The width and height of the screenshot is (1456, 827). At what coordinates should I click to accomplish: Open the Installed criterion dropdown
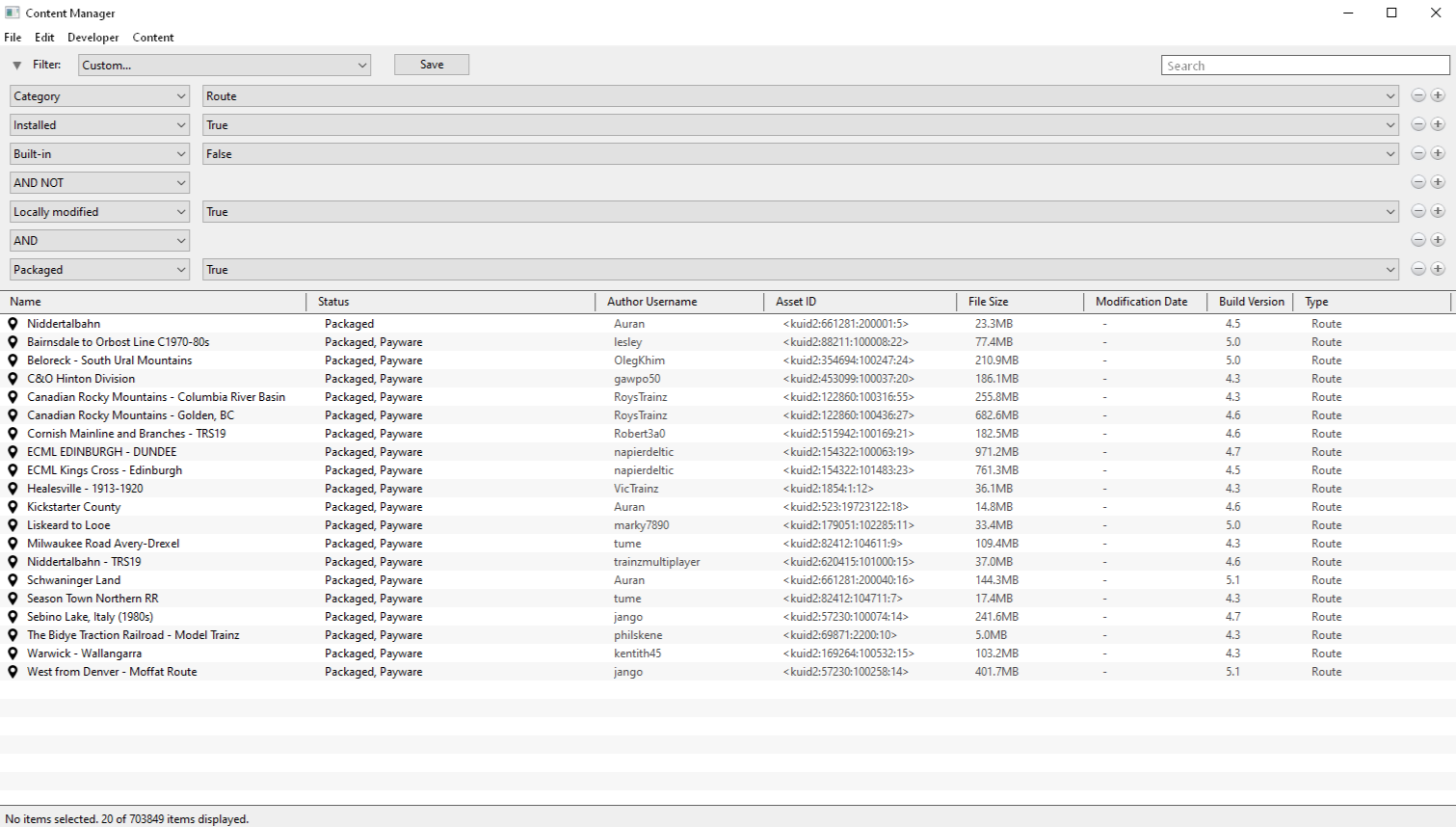click(x=99, y=125)
